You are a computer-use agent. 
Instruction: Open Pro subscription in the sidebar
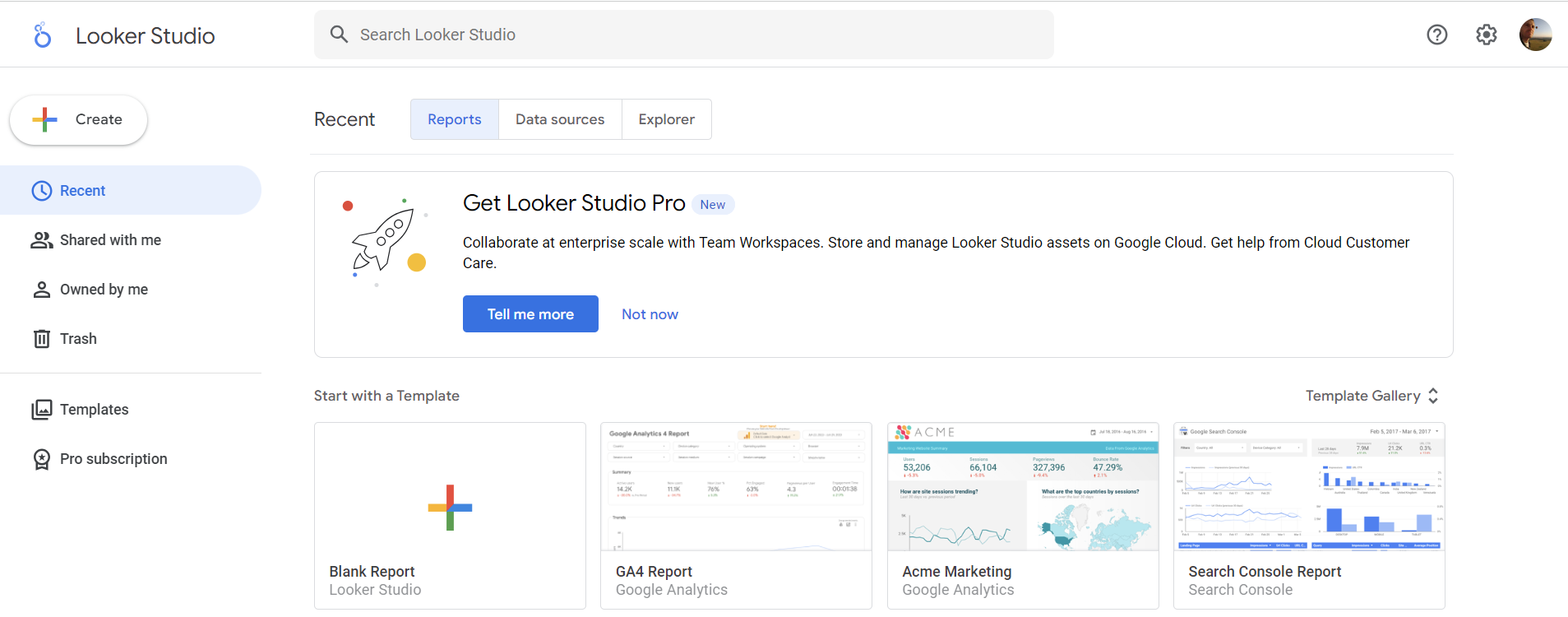pos(131,459)
